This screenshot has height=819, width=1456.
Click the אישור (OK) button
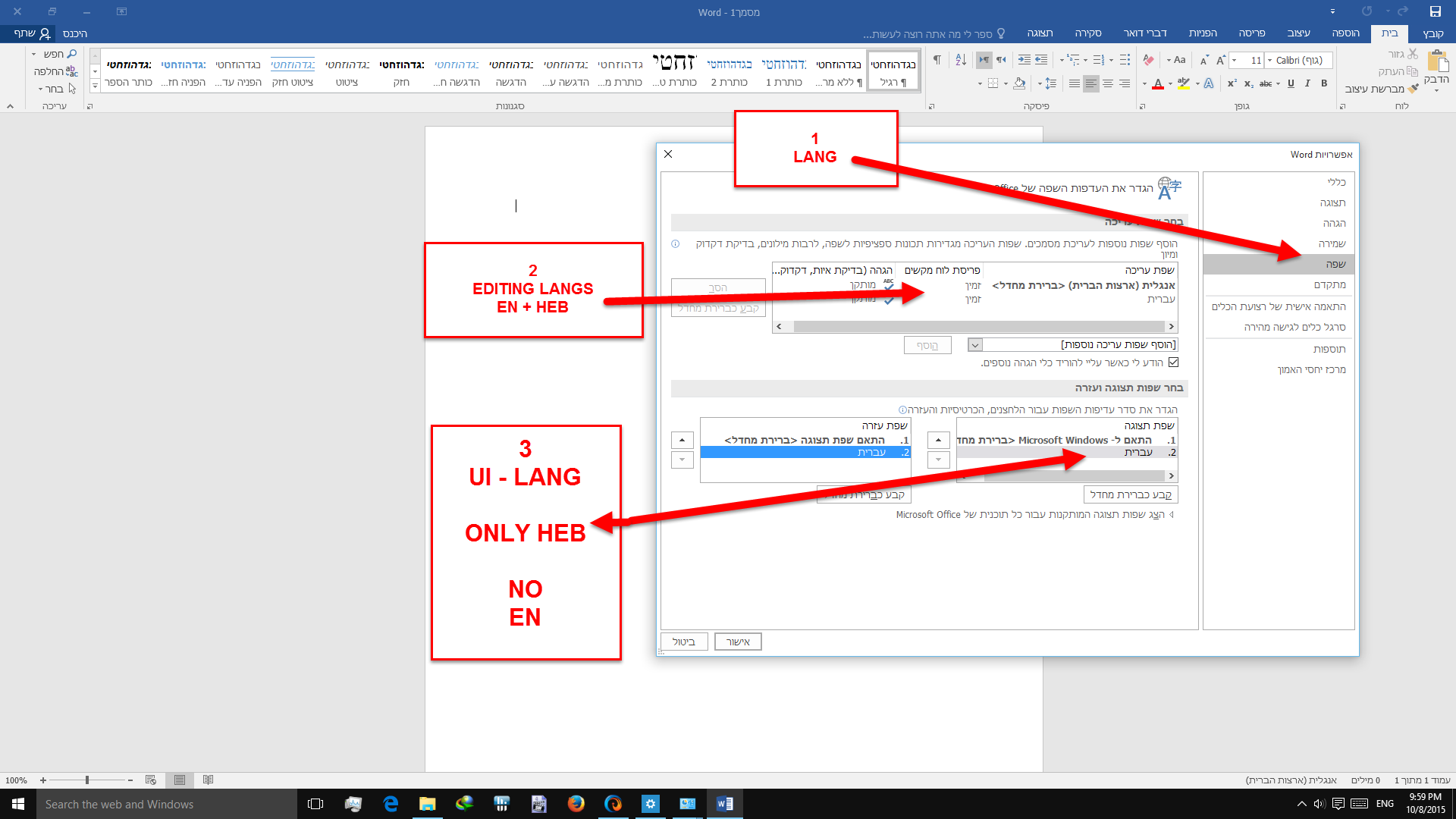[738, 642]
